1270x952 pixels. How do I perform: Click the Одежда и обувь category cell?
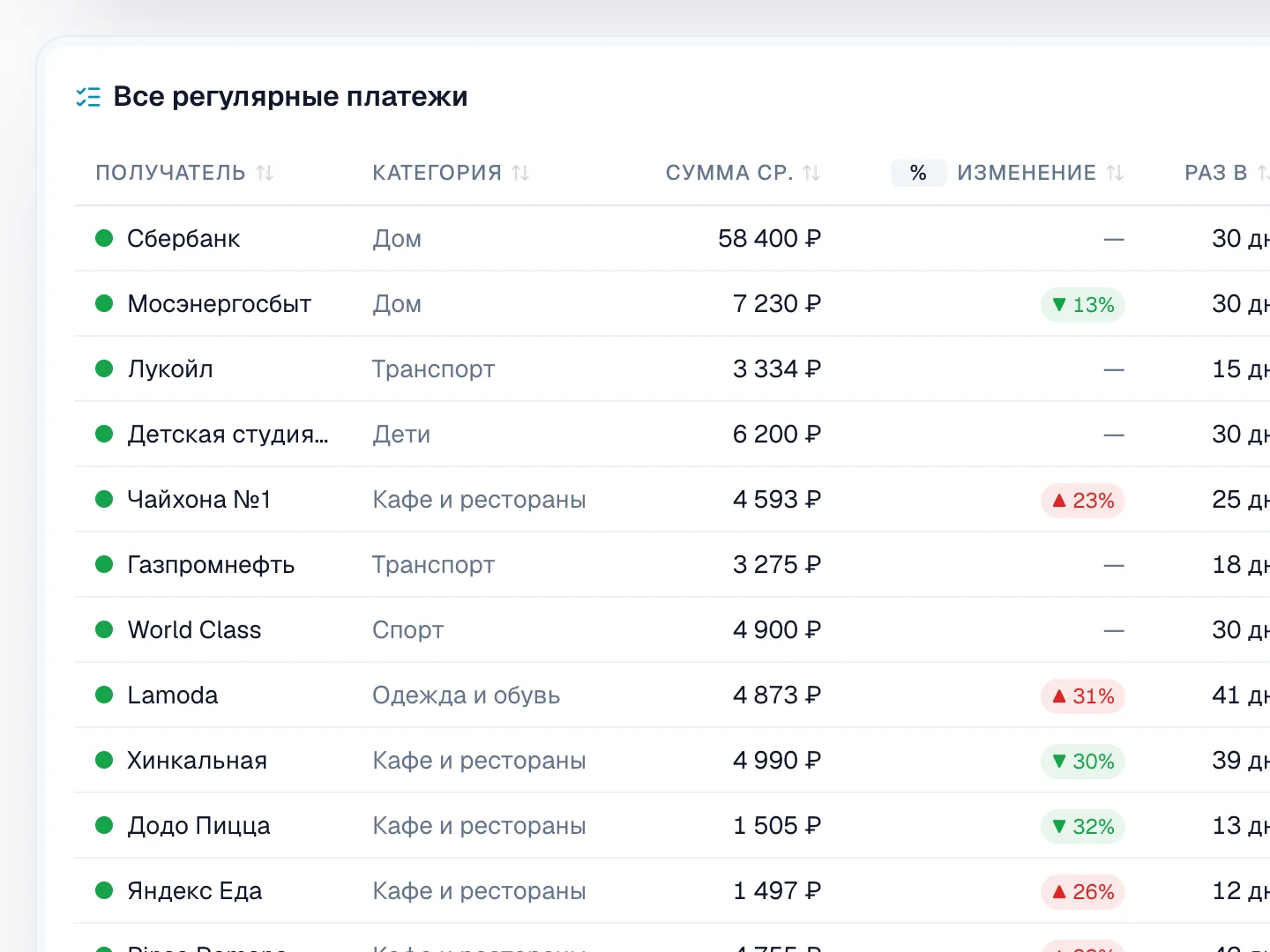pos(466,695)
